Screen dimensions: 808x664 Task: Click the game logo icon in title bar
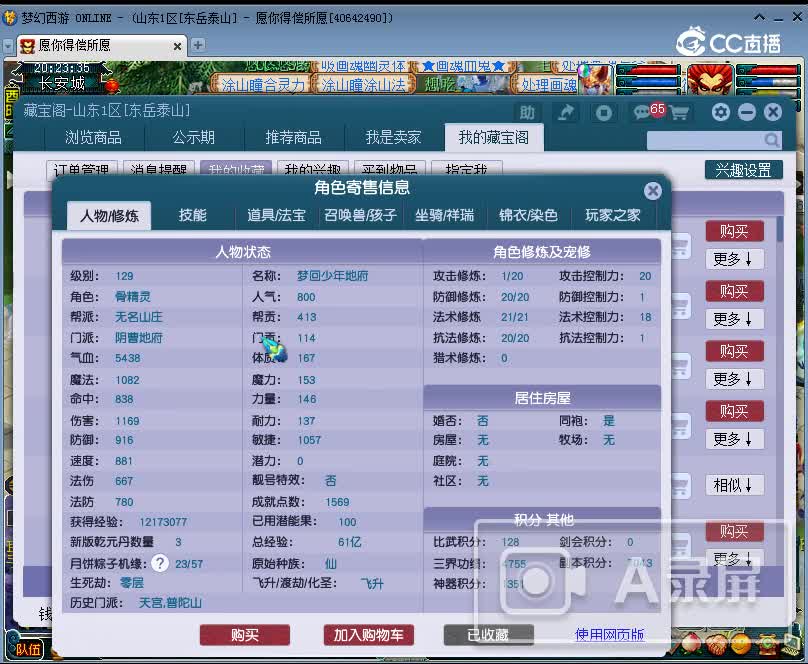point(10,18)
